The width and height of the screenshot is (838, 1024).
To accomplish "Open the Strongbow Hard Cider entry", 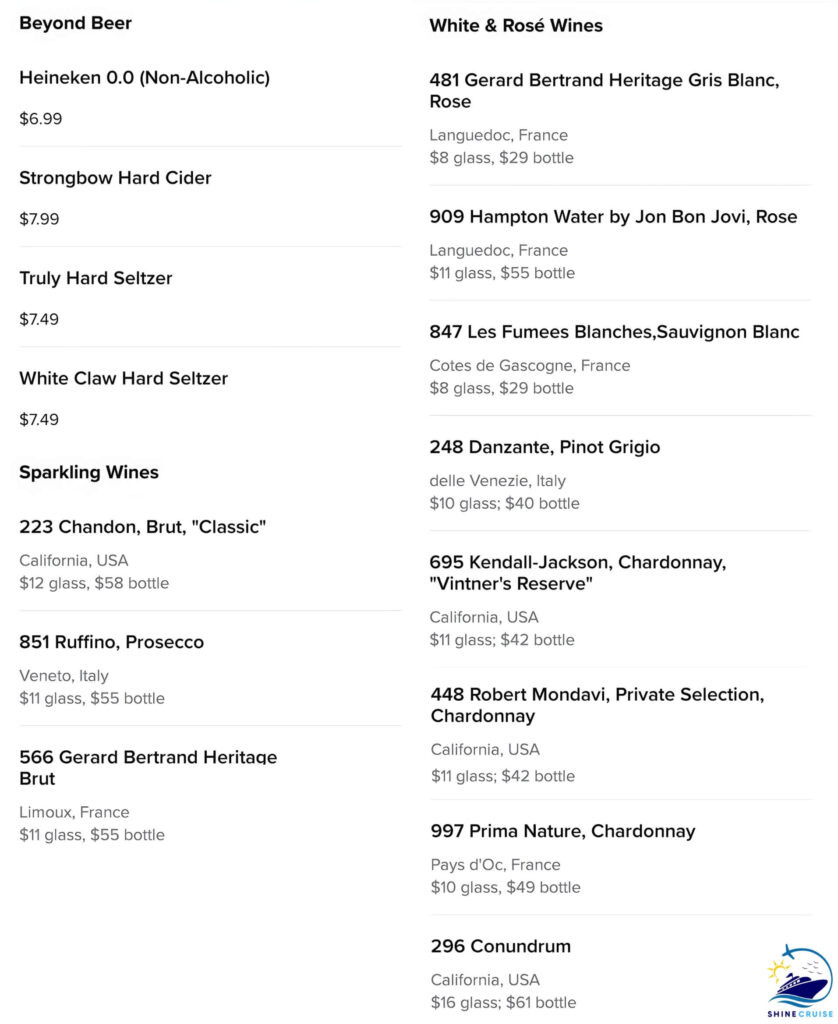I will (115, 178).
